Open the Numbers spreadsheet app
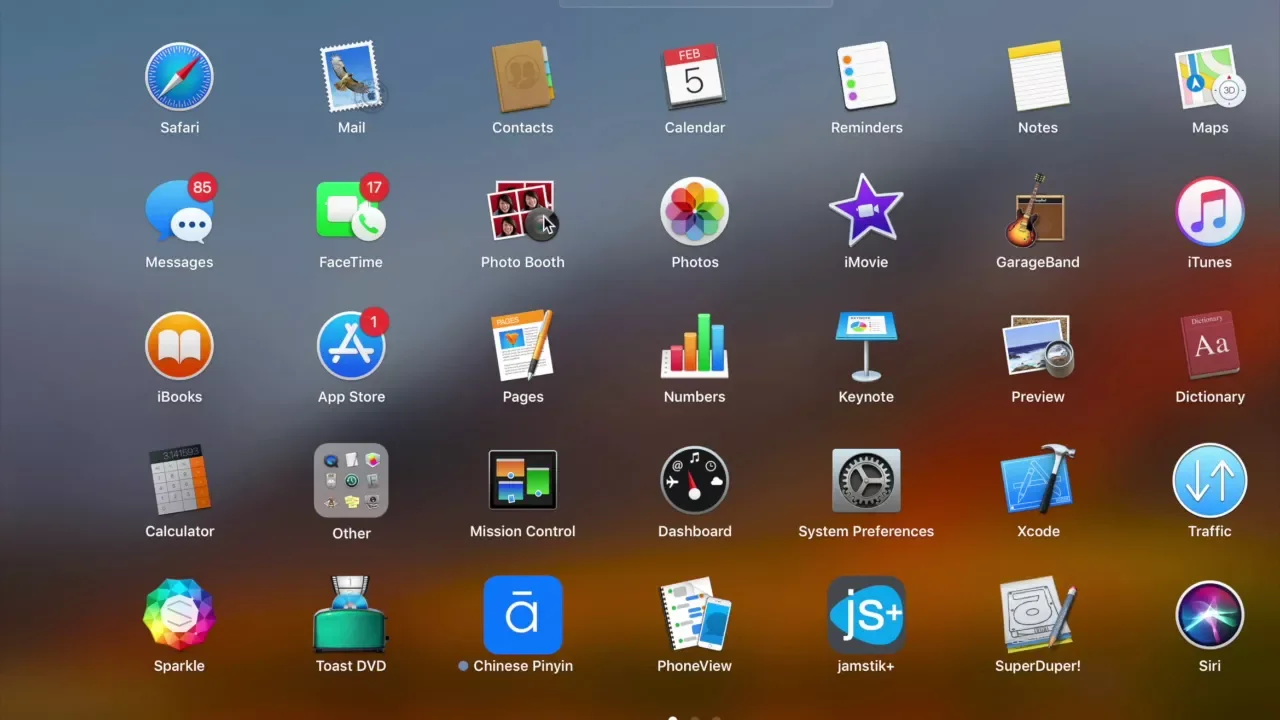 pos(694,346)
